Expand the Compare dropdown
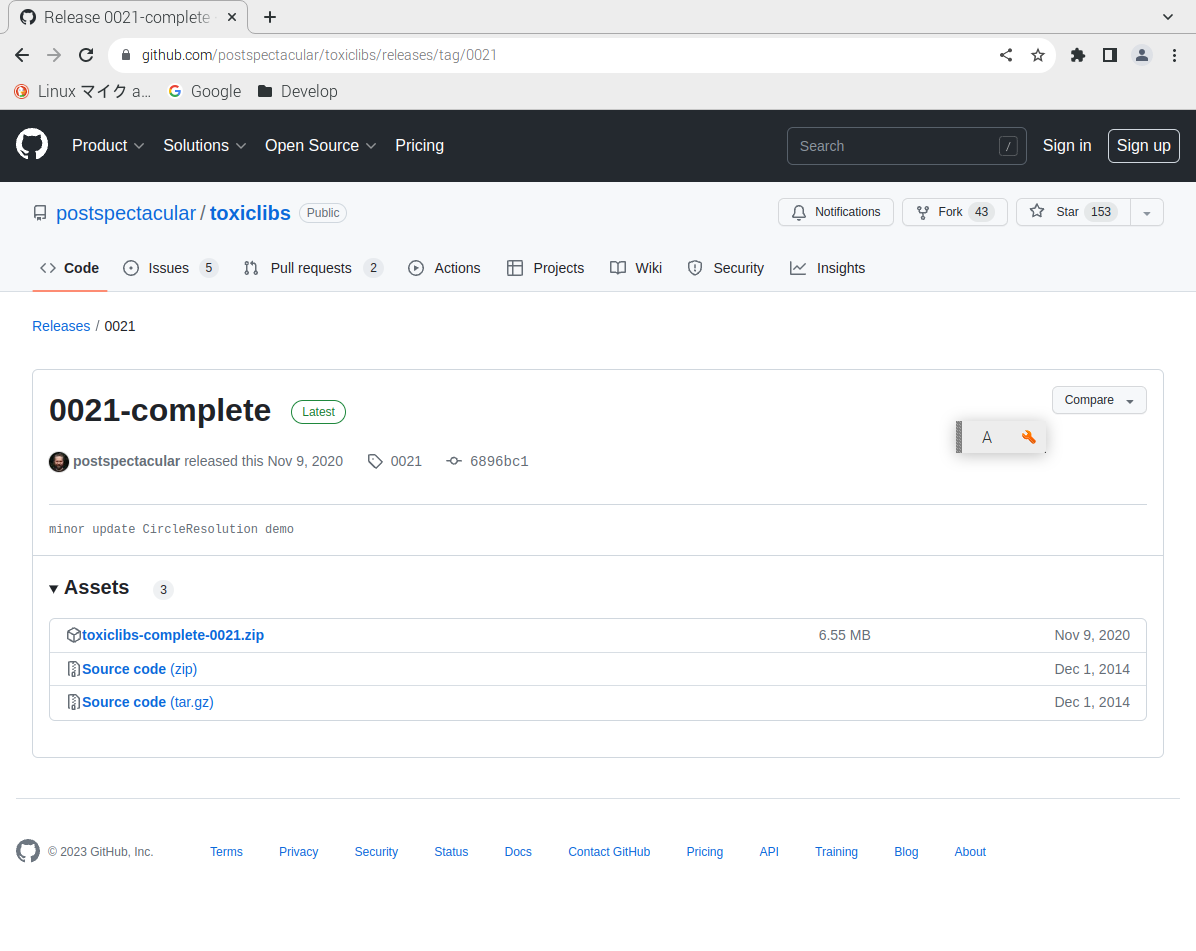The width and height of the screenshot is (1196, 951). (1098, 400)
